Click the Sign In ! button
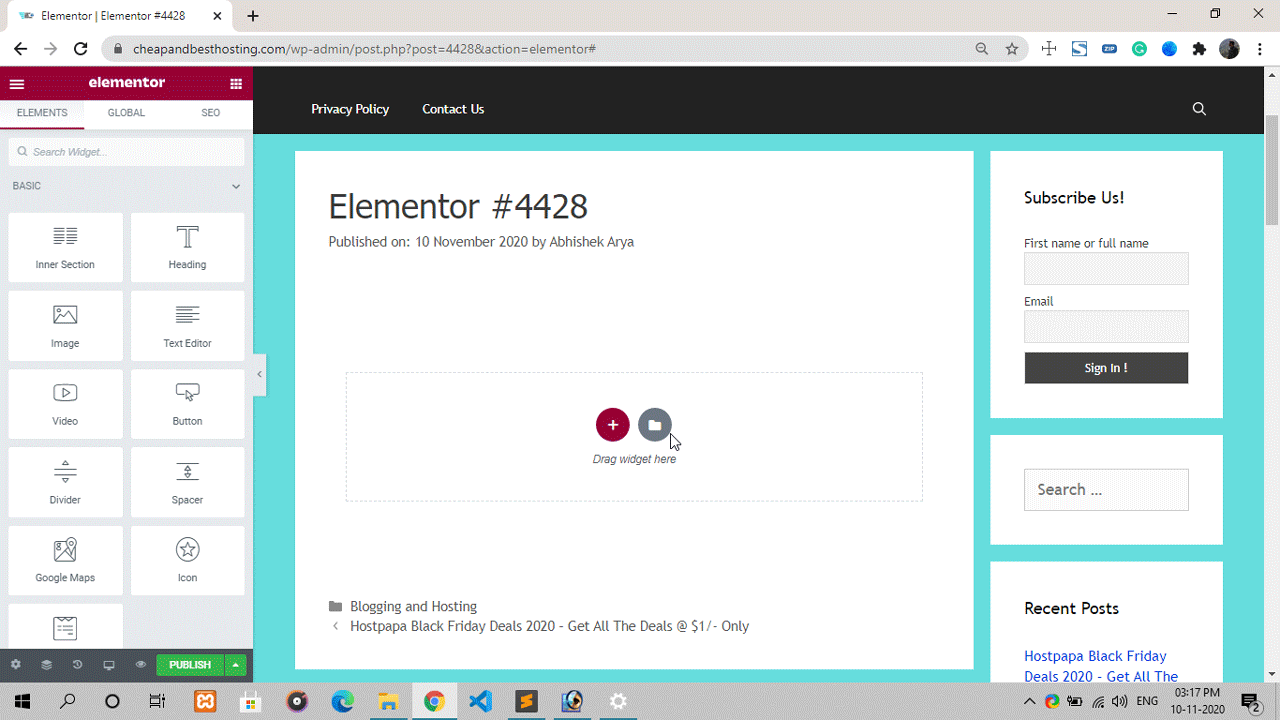 (x=1106, y=368)
